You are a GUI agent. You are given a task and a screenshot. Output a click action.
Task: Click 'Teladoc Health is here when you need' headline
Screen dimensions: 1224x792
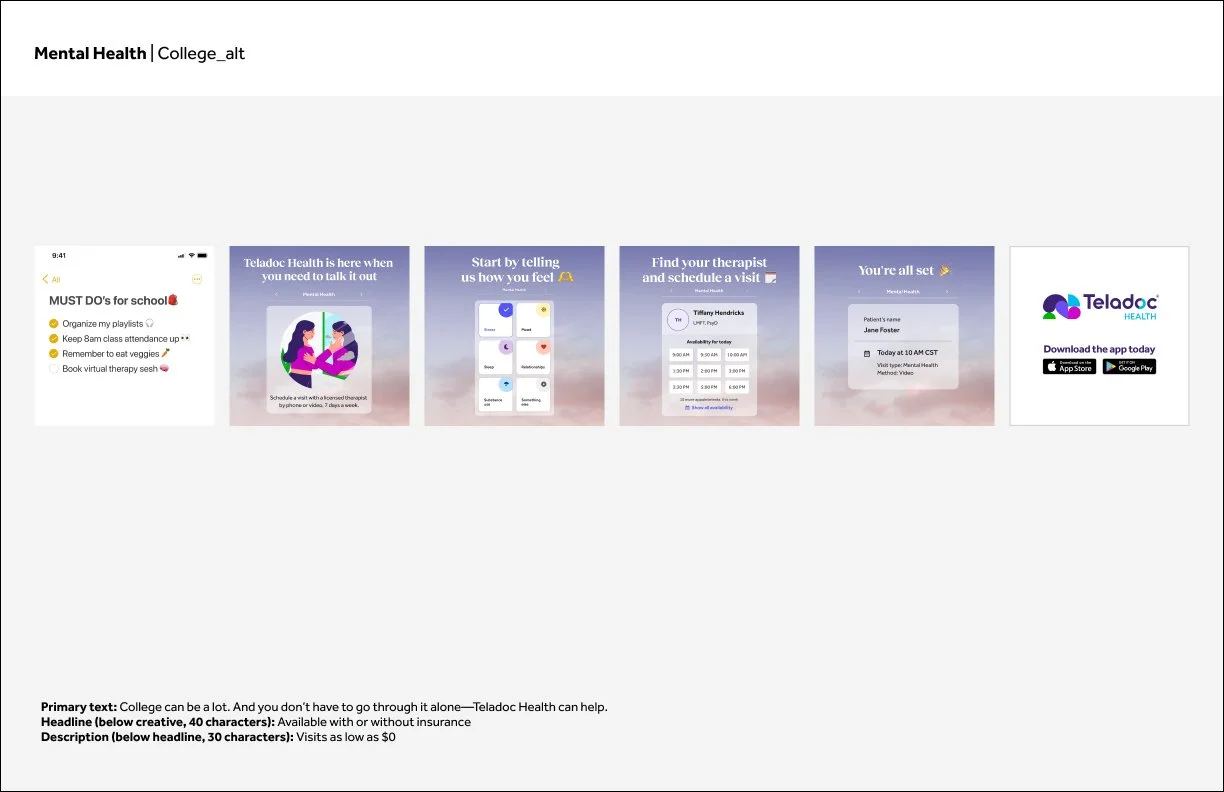(319, 269)
